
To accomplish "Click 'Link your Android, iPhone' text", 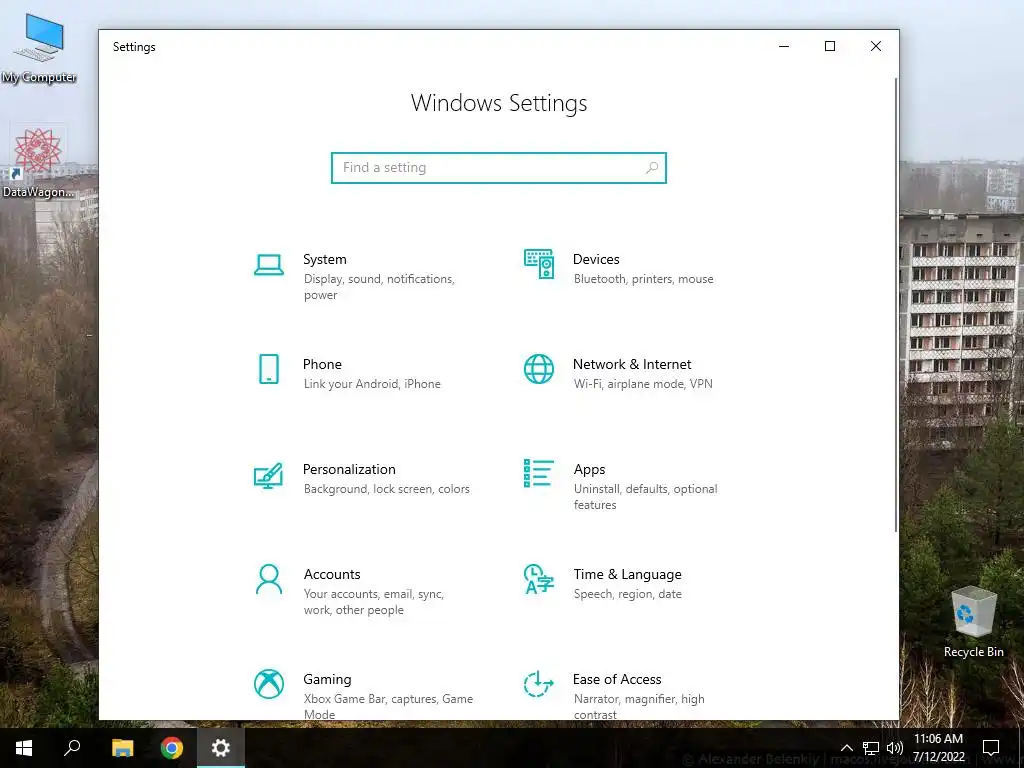I will click(372, 384).
